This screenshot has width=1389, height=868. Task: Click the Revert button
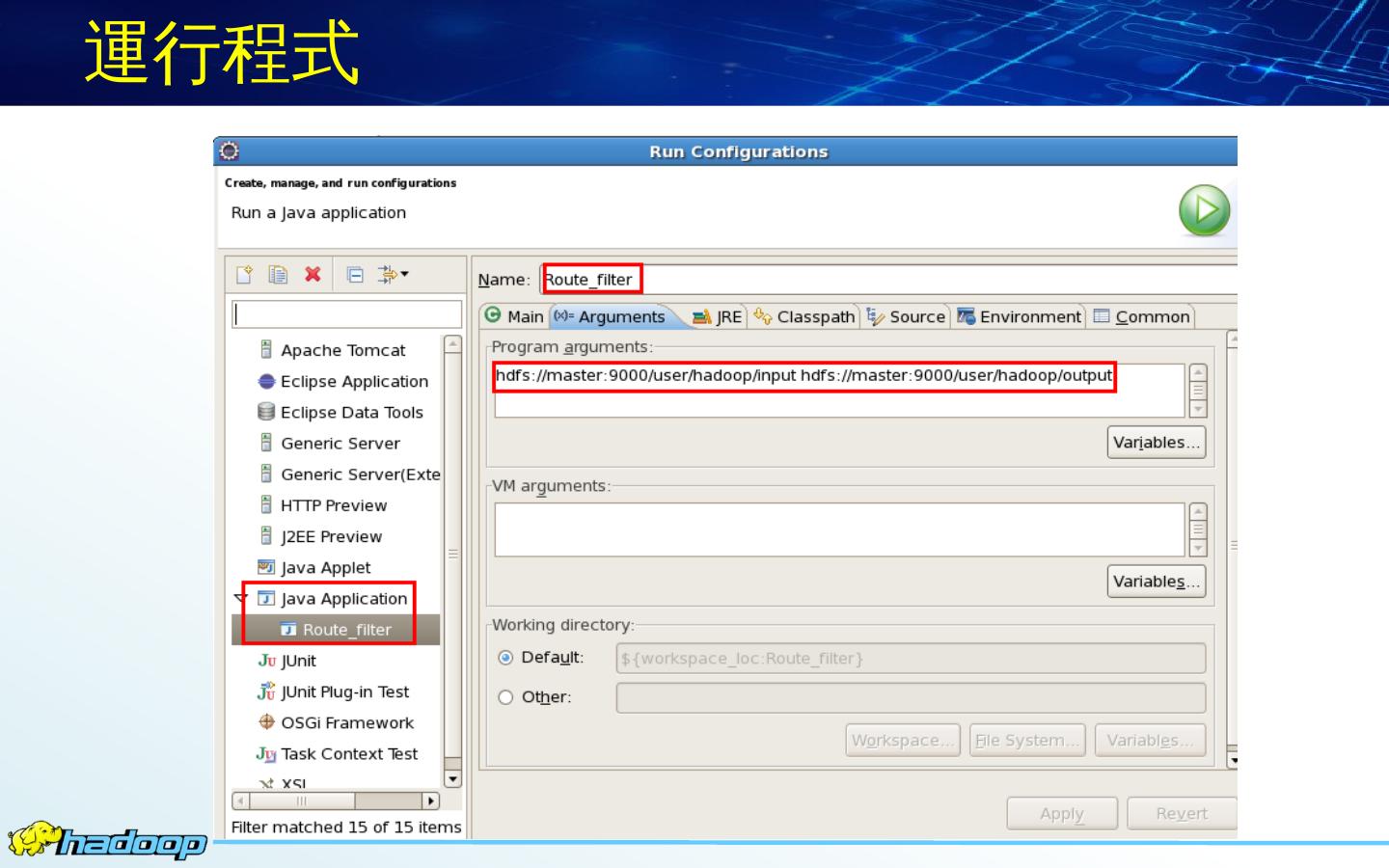tap(1182, 813)
